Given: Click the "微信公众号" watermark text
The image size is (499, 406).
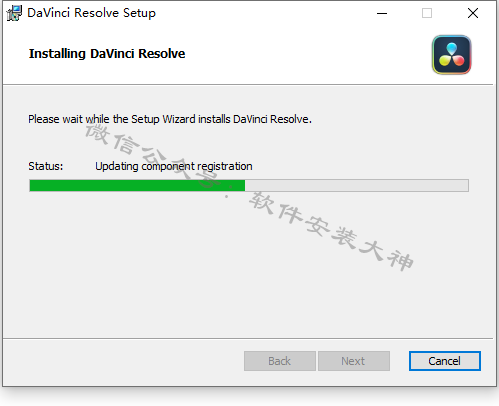Looking at the screenshot, I should pos(152,155).
